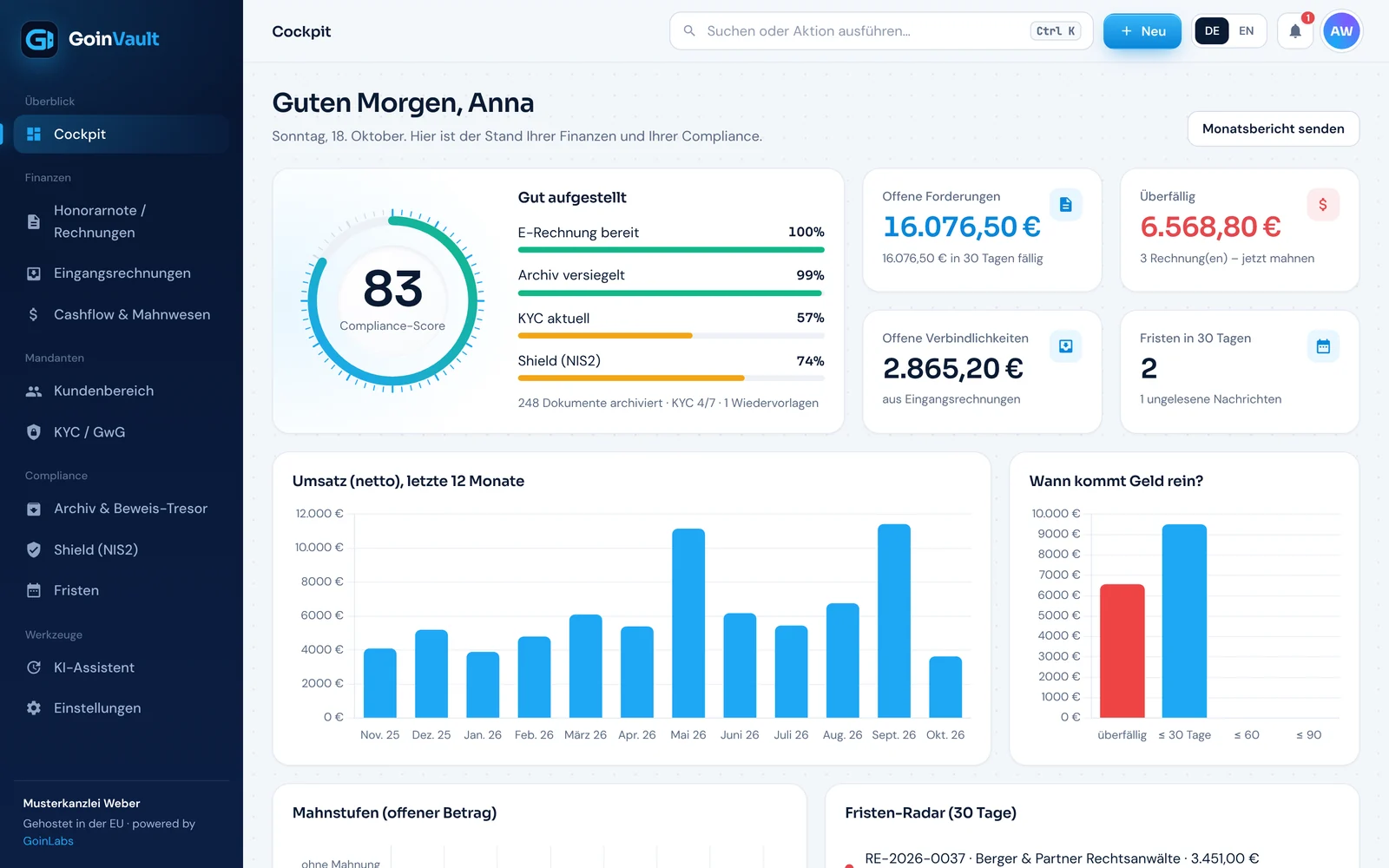Click the search magnifier icon
1389x868 pixels.
click(x=689, y=31)
